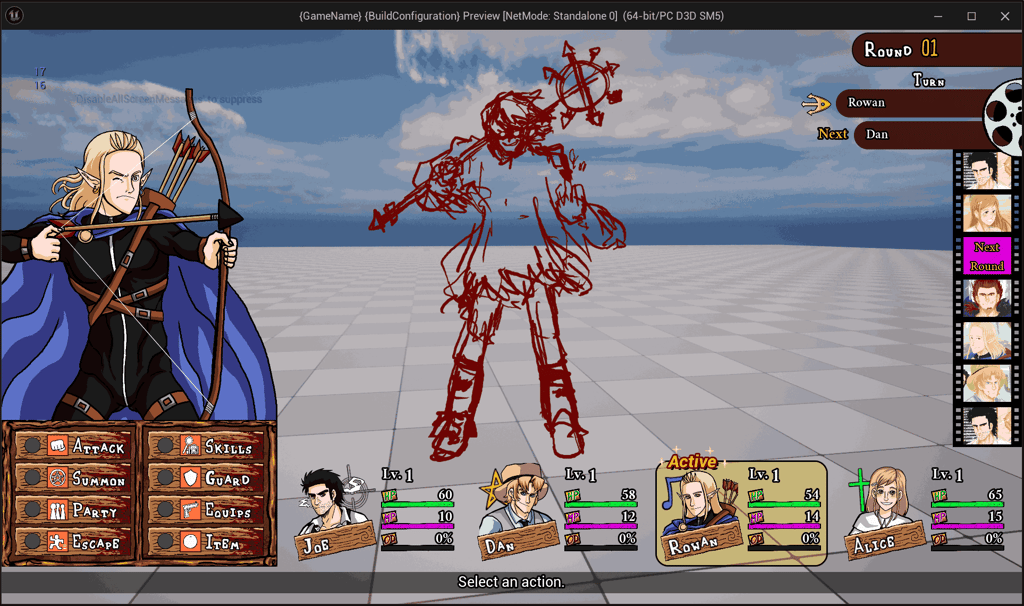Click the red-haired portrait in film strip
This screenshot has height=606, width=1024.
(x=987, y=298)
